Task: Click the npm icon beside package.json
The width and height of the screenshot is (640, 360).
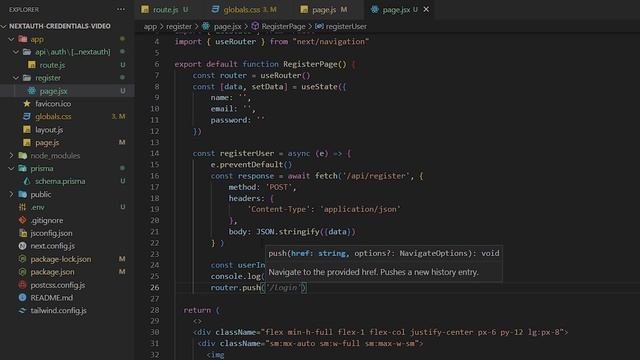Action: (22, 272)
